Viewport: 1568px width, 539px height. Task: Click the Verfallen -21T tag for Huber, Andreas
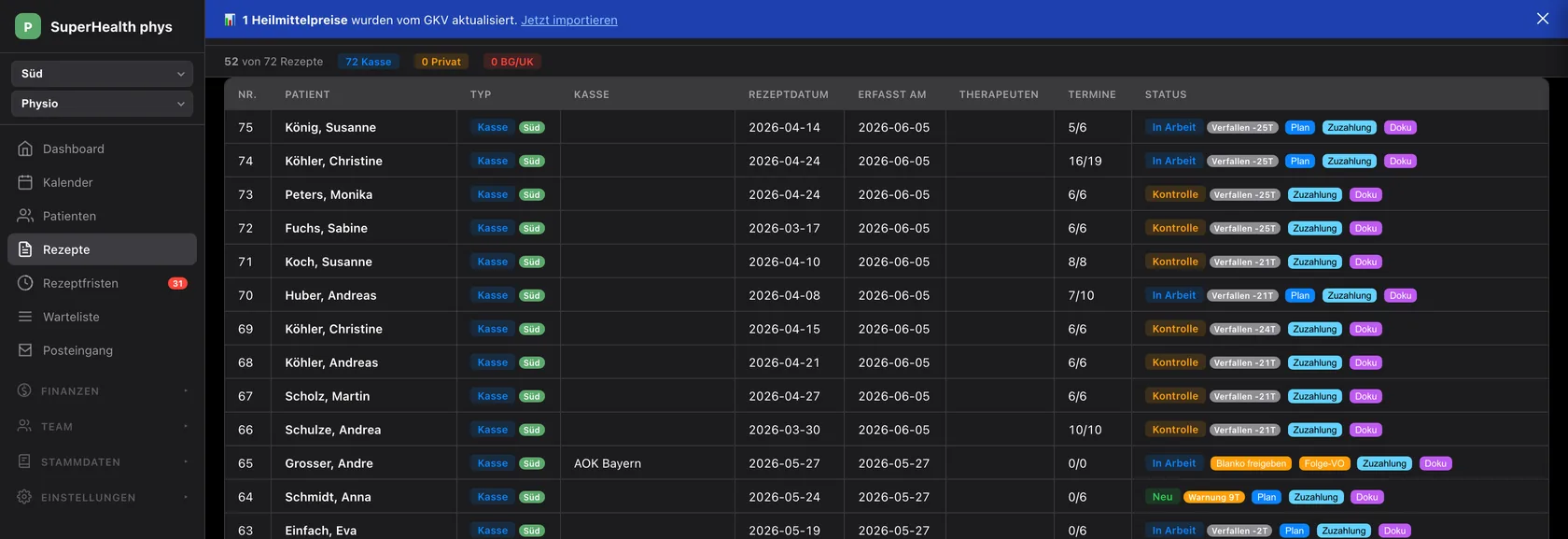(x=1243, y=295)
